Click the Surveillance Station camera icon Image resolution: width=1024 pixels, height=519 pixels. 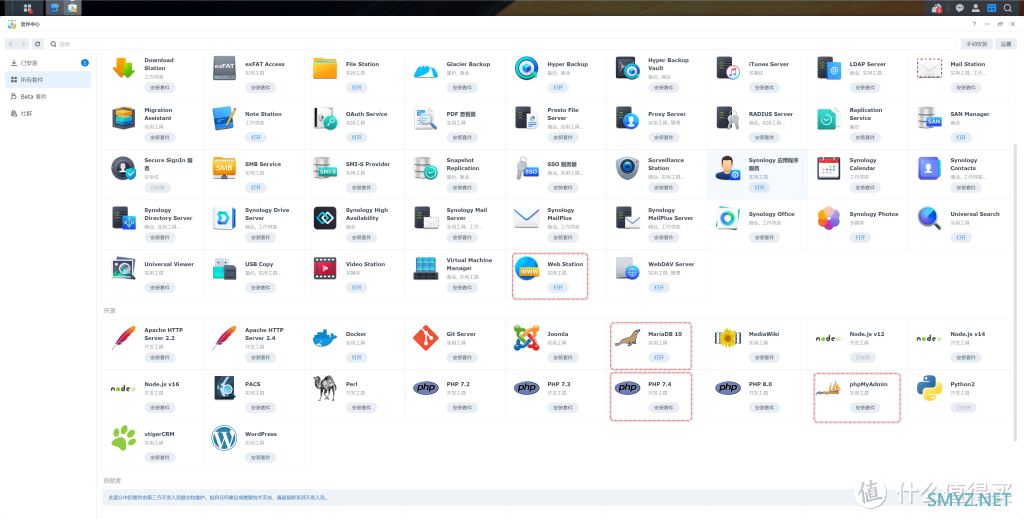pyautogui.click(x=627, y=168)
